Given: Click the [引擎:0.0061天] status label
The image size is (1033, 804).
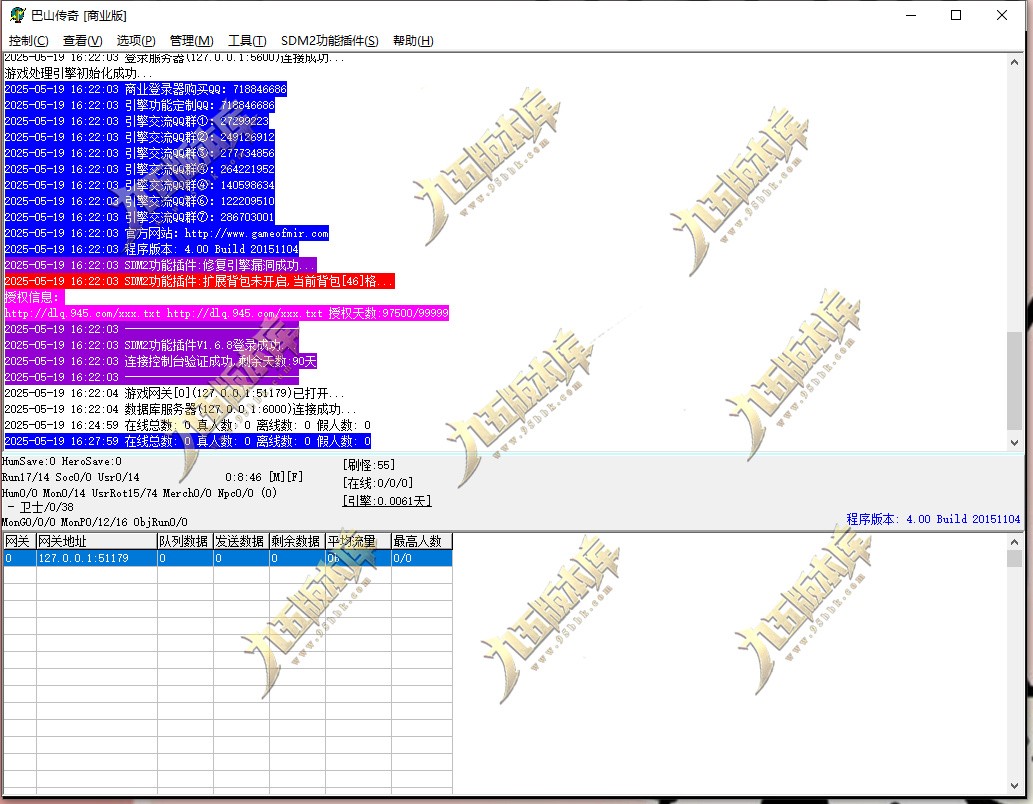Looking at the screenshot, I should 387,501.
